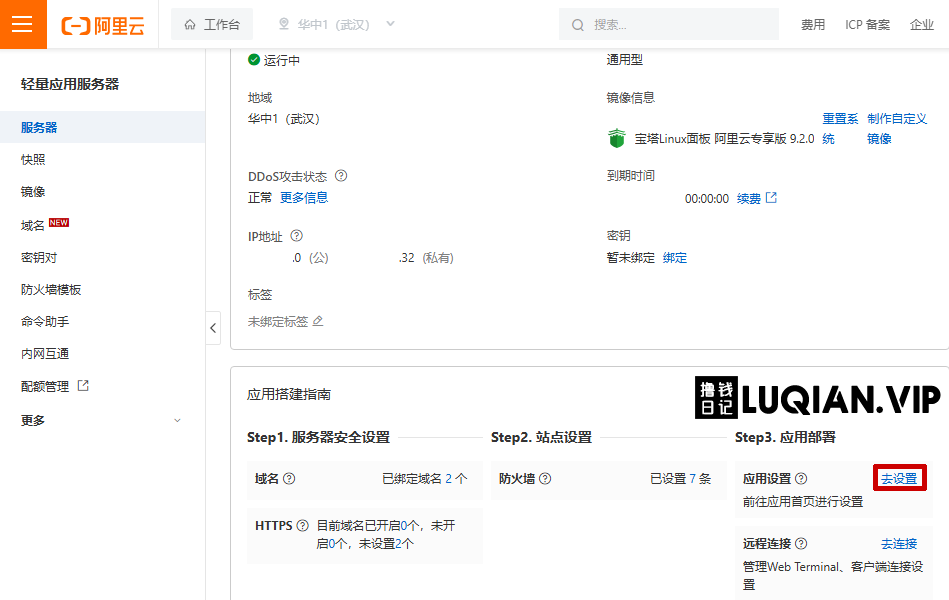Screen dimensions: 949x600
Task: Click the help icon next to DDoS攻击状态
Action: 341,175
